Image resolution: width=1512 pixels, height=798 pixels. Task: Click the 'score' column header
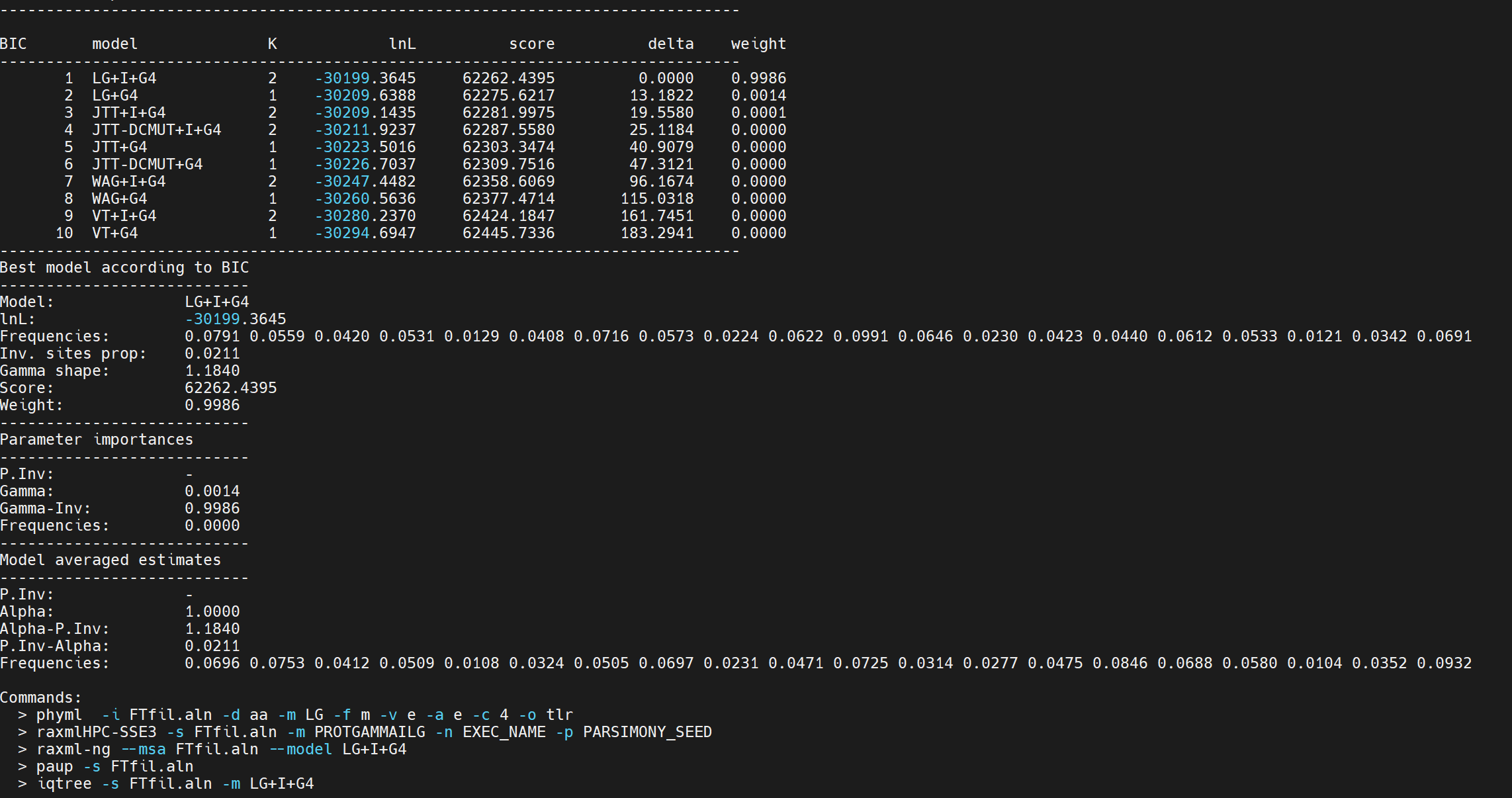[531, 44]
